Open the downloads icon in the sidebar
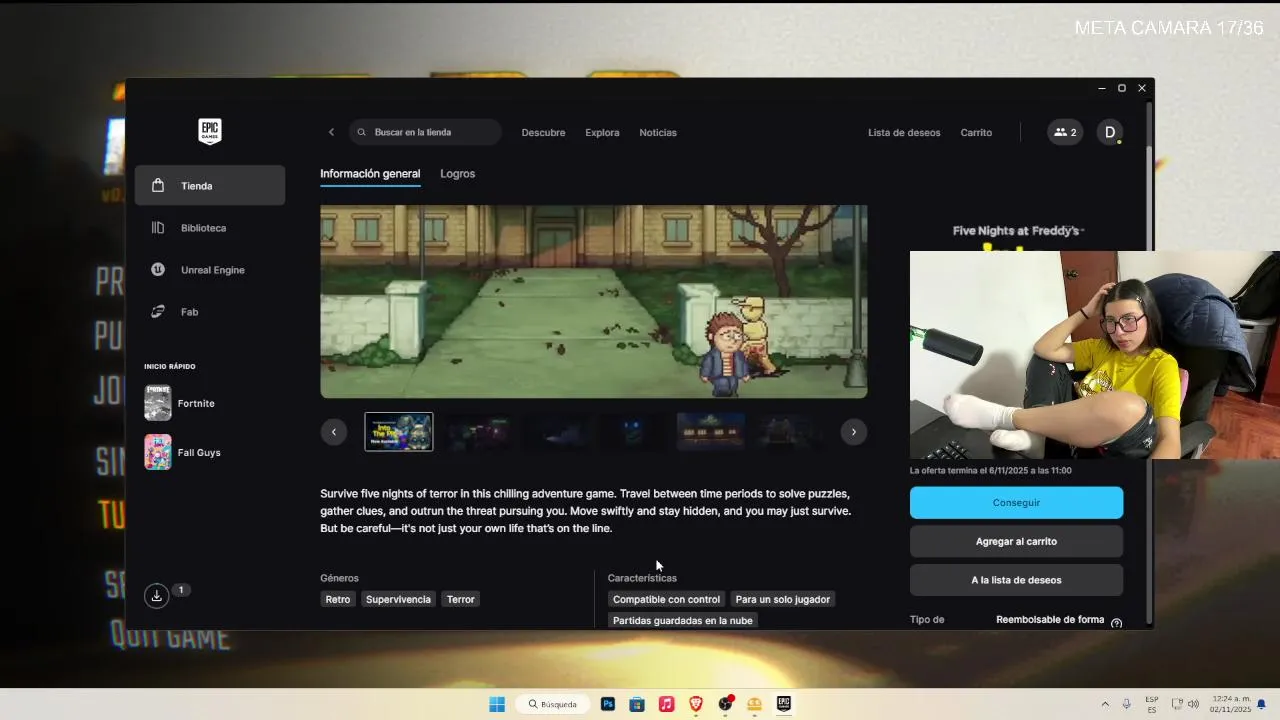 click(x=156, y=596)
